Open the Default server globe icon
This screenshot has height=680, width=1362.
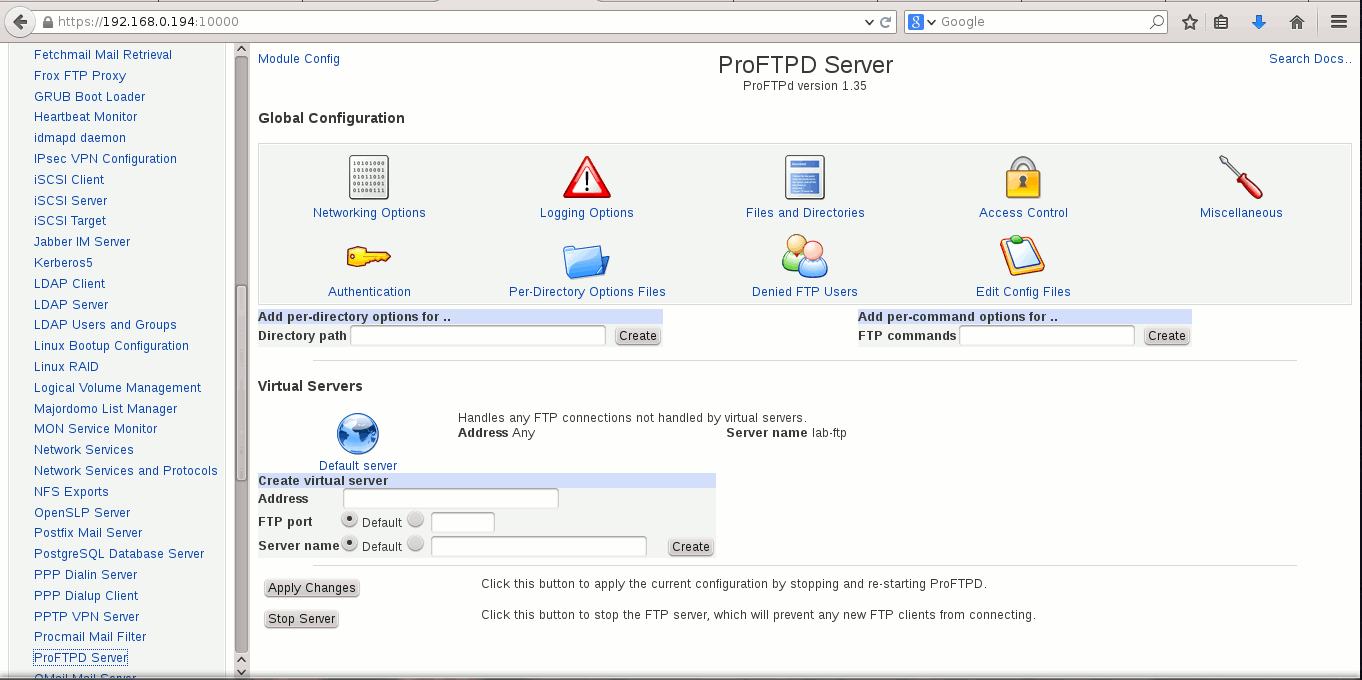pos(358,434)
